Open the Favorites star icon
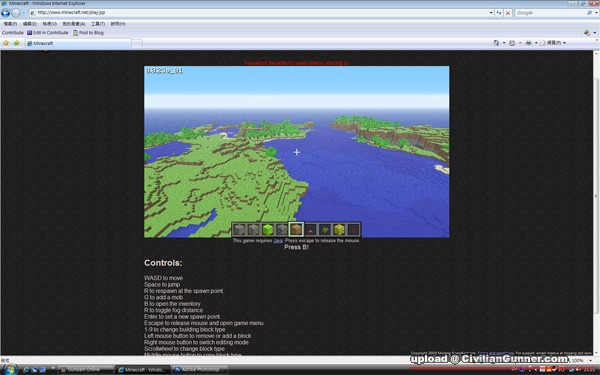600x375 pixels. pyautogui.click(x=6, y=43)
